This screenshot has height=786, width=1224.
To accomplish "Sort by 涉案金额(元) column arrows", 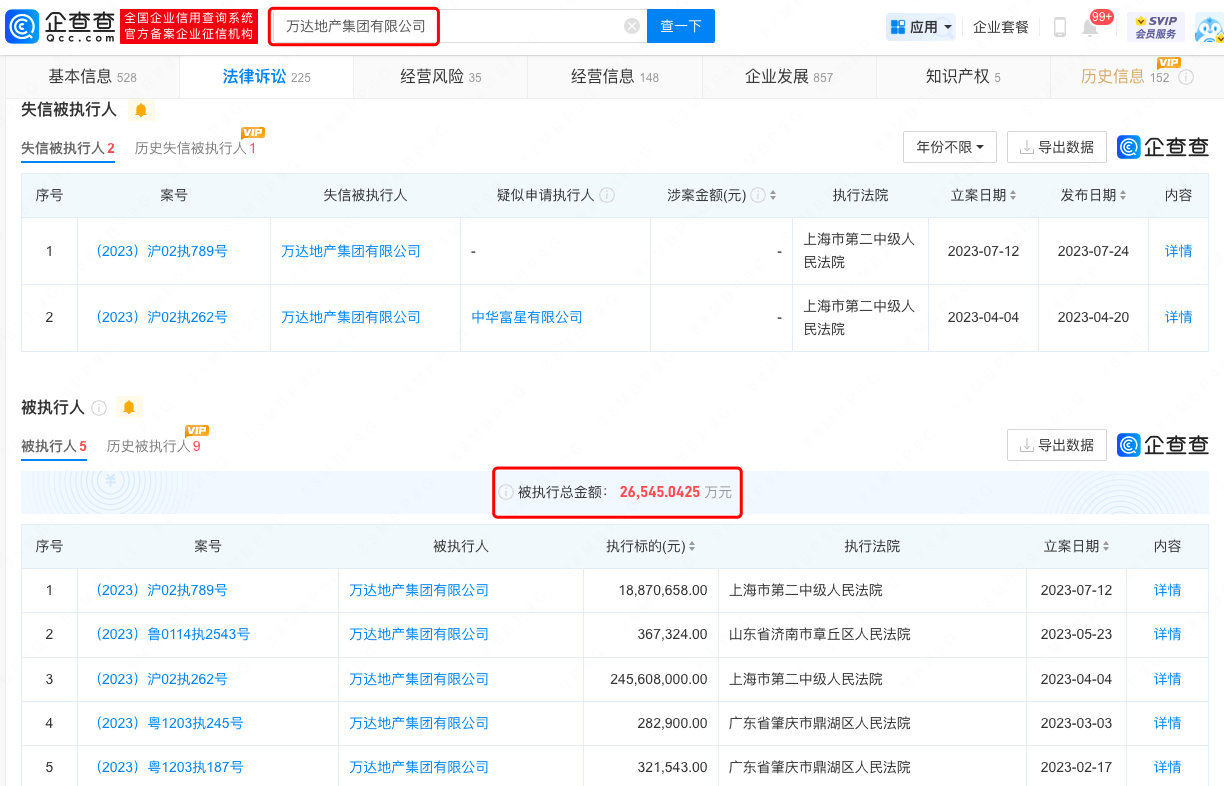I will point(773,195).
